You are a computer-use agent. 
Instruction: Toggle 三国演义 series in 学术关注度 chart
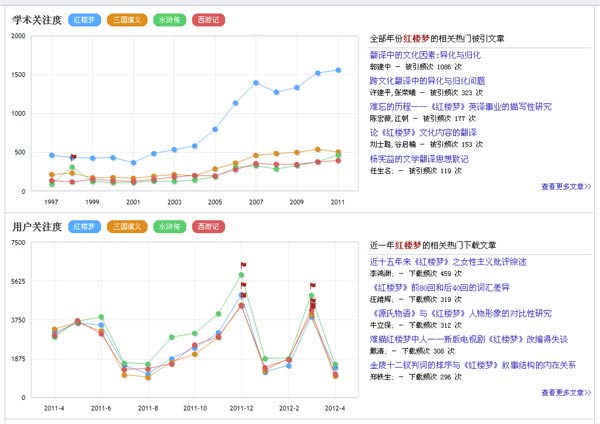coord(127,20)
